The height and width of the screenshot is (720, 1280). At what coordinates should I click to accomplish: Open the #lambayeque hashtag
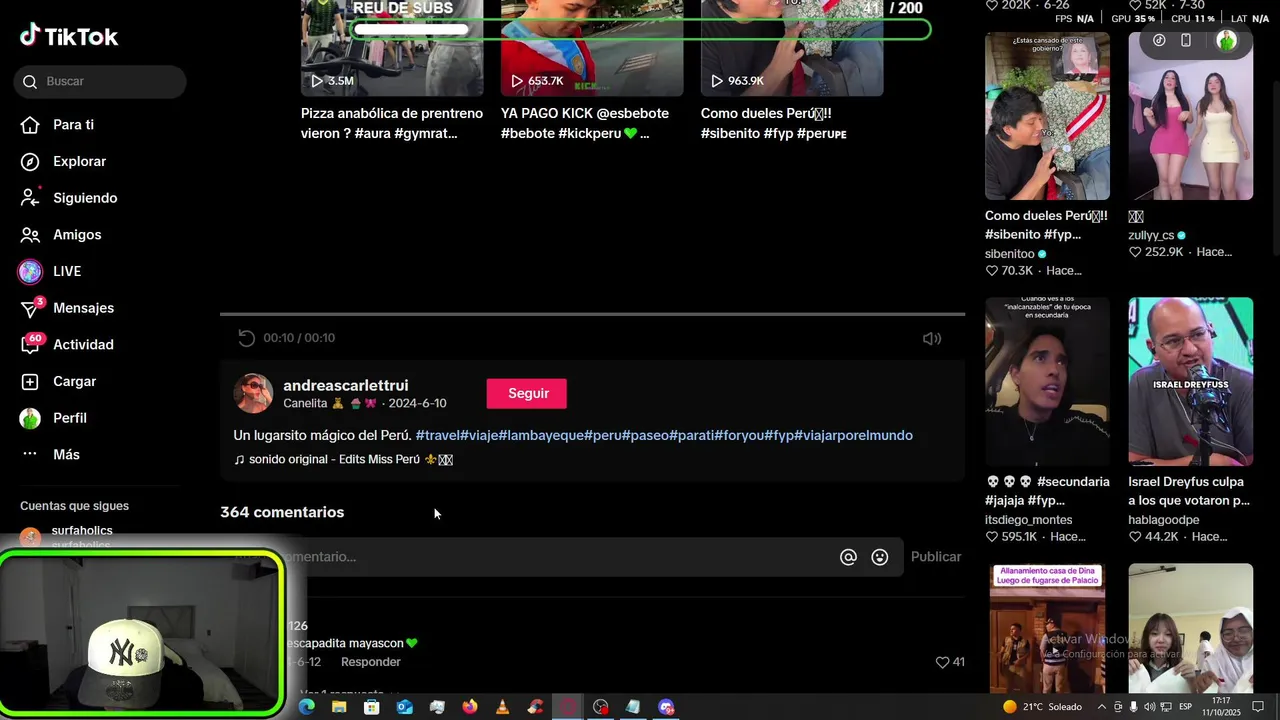tap(541, 435)
